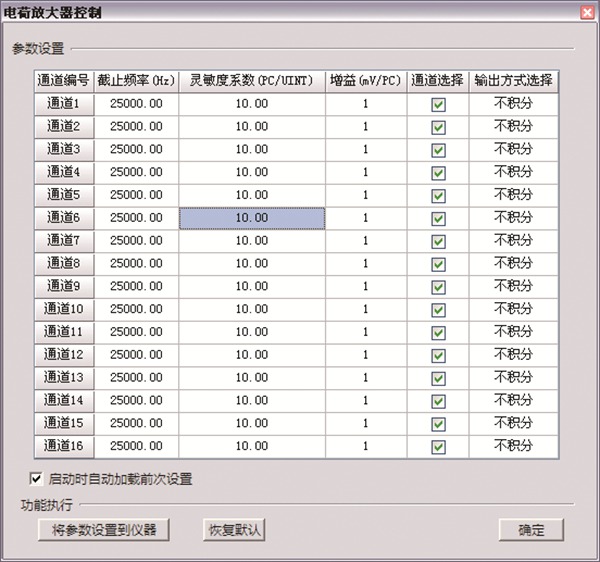Click the 截止频率(Hz) column header

pyautogui.click(x=137, y=81)
